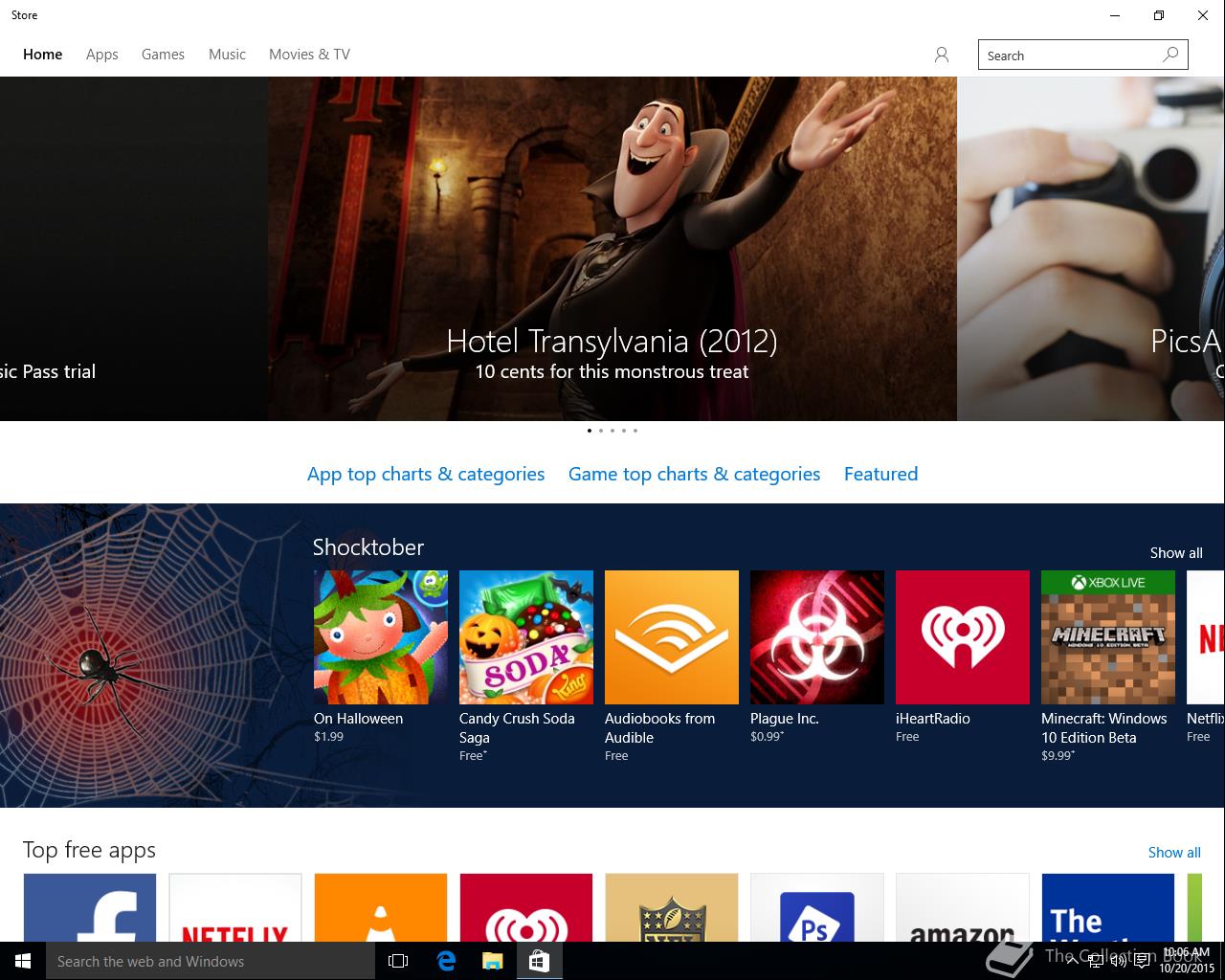This screenshot has height=980, width=1225.
Task: Show all Shocktober items
Action: (x=1176, y=553)
